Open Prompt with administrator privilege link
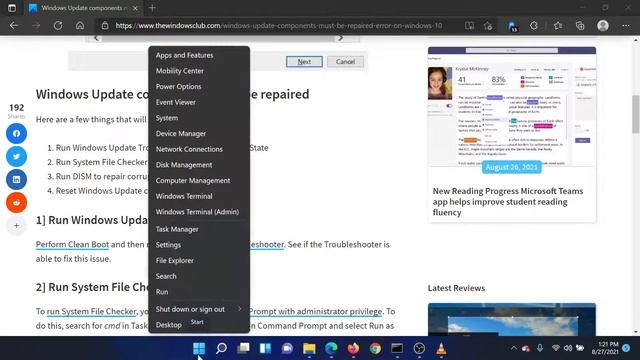This screenshot has height=360, width=640. click(315, 311)
